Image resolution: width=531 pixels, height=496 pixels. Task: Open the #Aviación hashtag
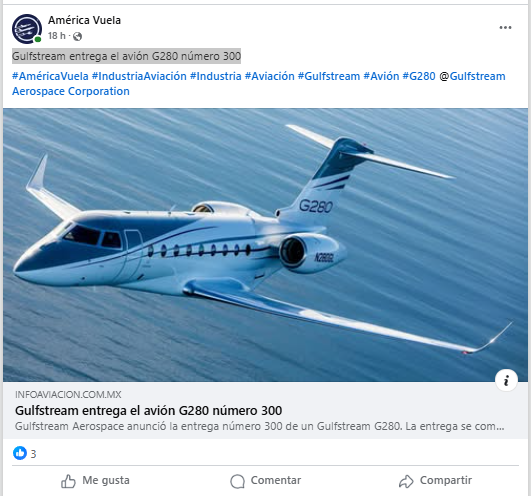coord(270,76)
